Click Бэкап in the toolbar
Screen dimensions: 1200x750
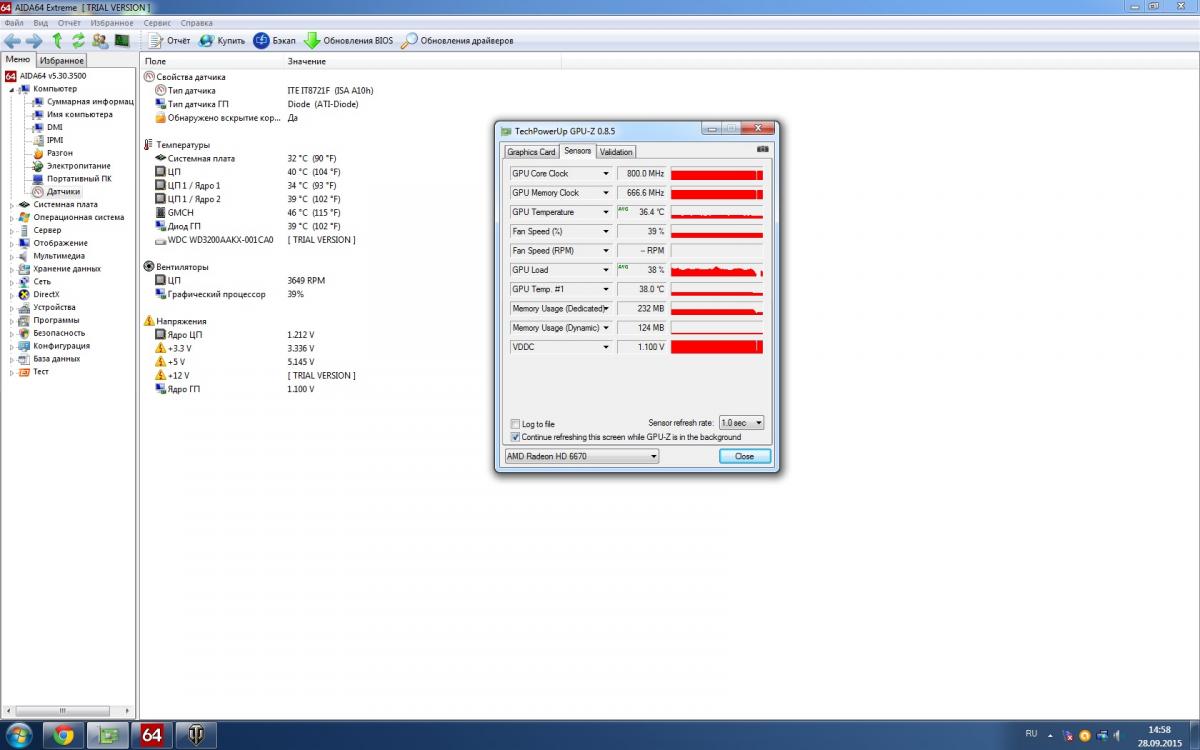tap(275, 41)
